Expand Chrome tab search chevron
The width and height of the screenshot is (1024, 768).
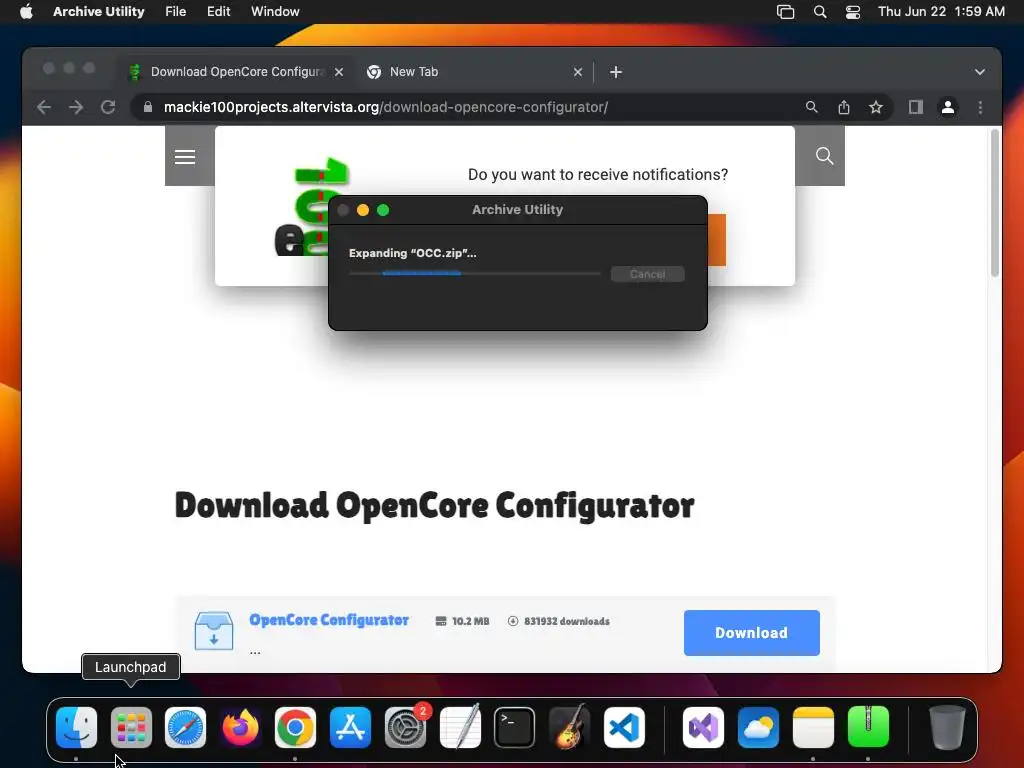[980, 72]
